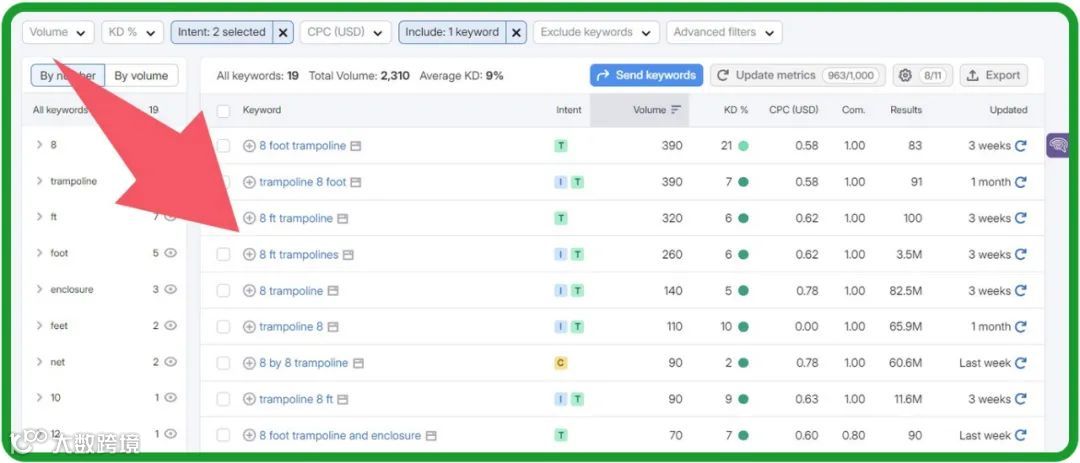Open SERP icon for 'trampoline 8 foot'

pyautogui.click(x=355, y=183)
